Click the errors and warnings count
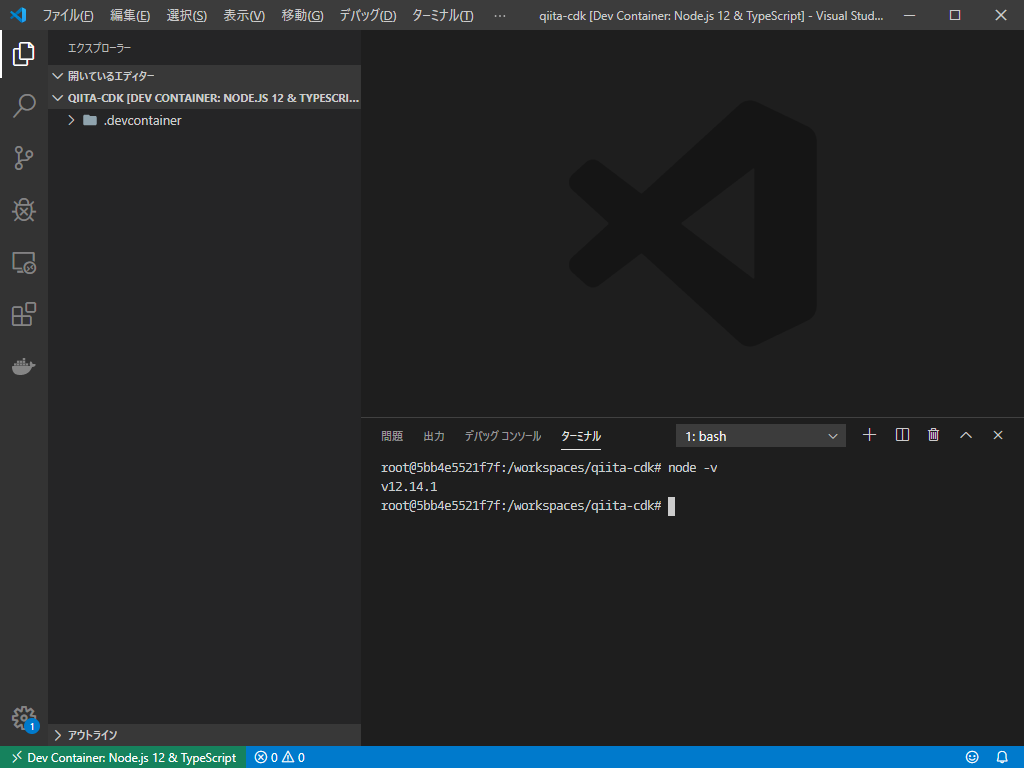The image size is (1024, 768). 280,758
